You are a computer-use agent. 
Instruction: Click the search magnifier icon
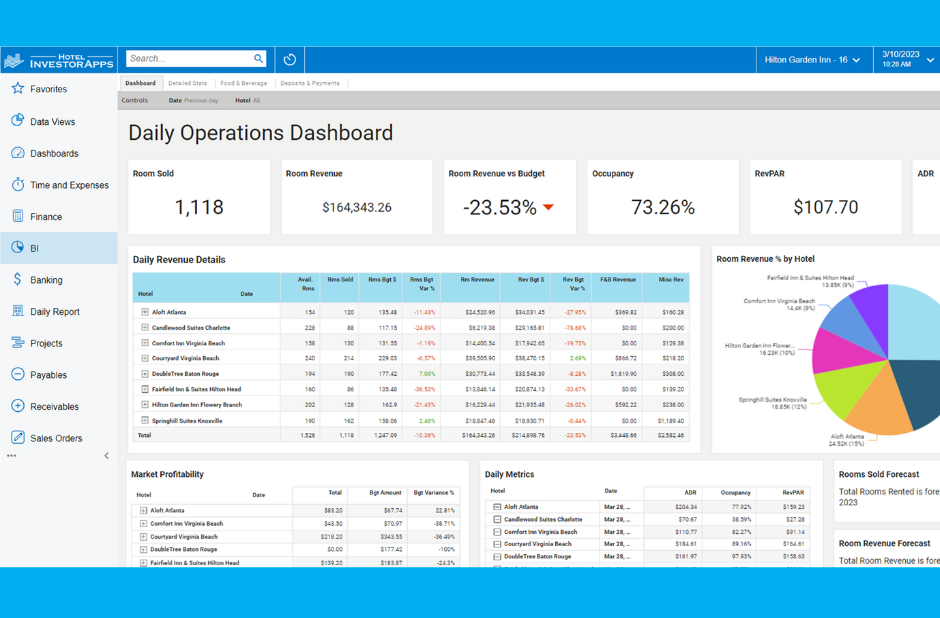coord(258,58)
